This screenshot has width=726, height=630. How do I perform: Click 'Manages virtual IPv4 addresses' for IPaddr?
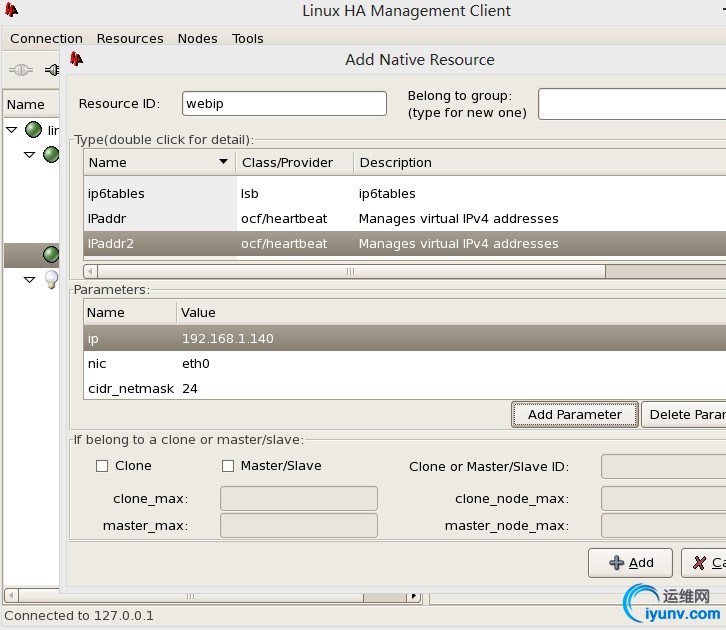coord(458,218)
